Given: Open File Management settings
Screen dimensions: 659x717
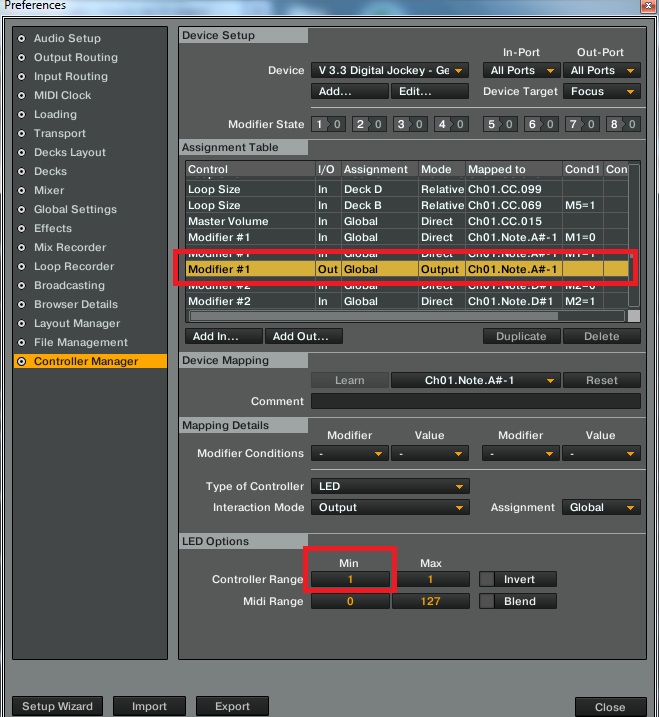Looking at the screenshot, I should [x=80, y=342].
